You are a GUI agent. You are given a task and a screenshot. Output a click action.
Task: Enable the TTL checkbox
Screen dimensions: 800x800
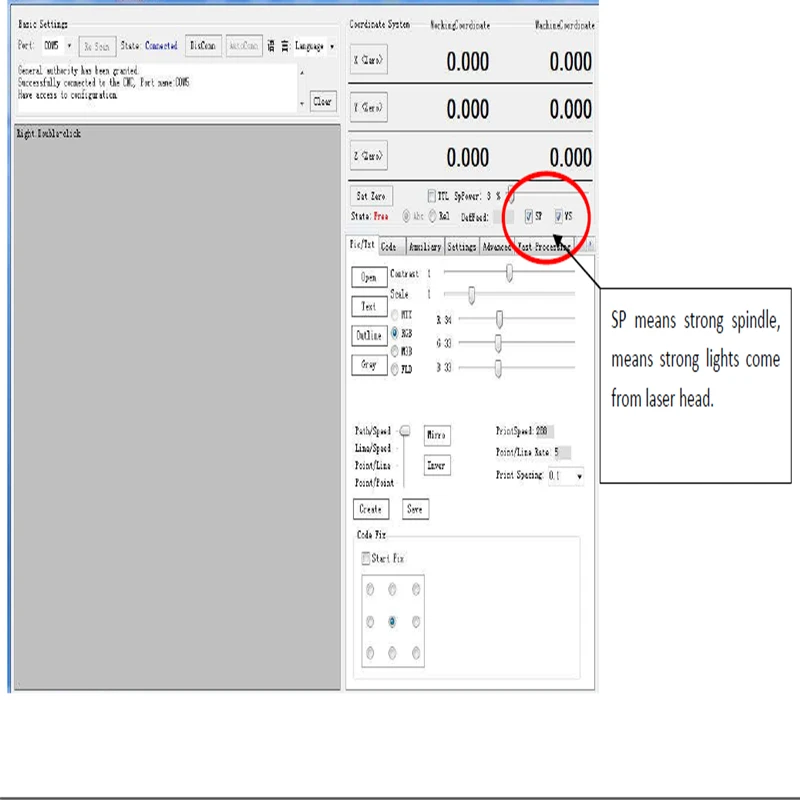(x=432, y=196)
